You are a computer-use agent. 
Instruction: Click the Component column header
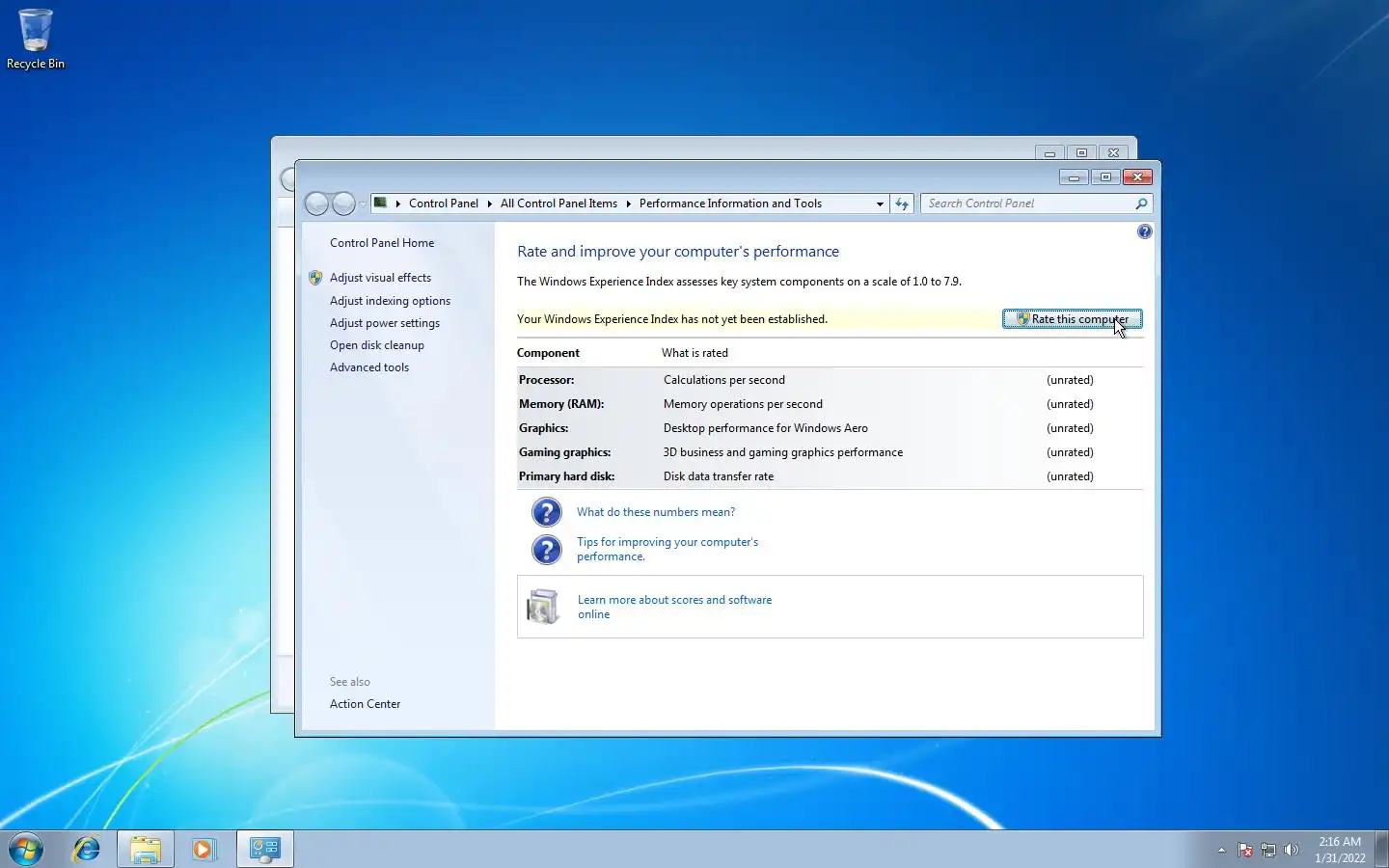coord(548,353)
